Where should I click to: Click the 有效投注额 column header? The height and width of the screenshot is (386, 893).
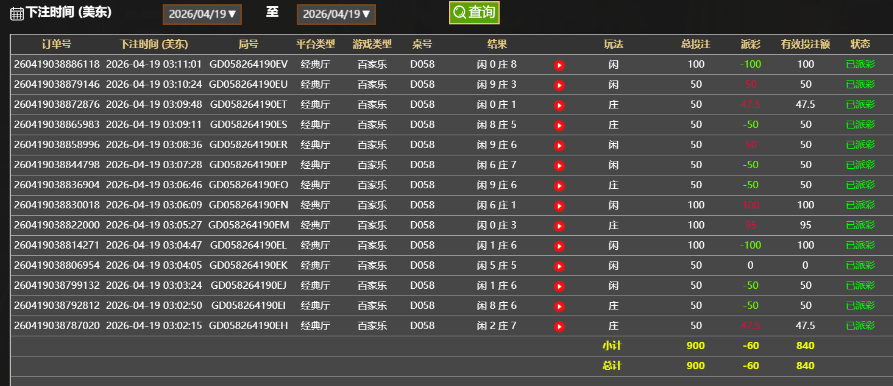805,44
